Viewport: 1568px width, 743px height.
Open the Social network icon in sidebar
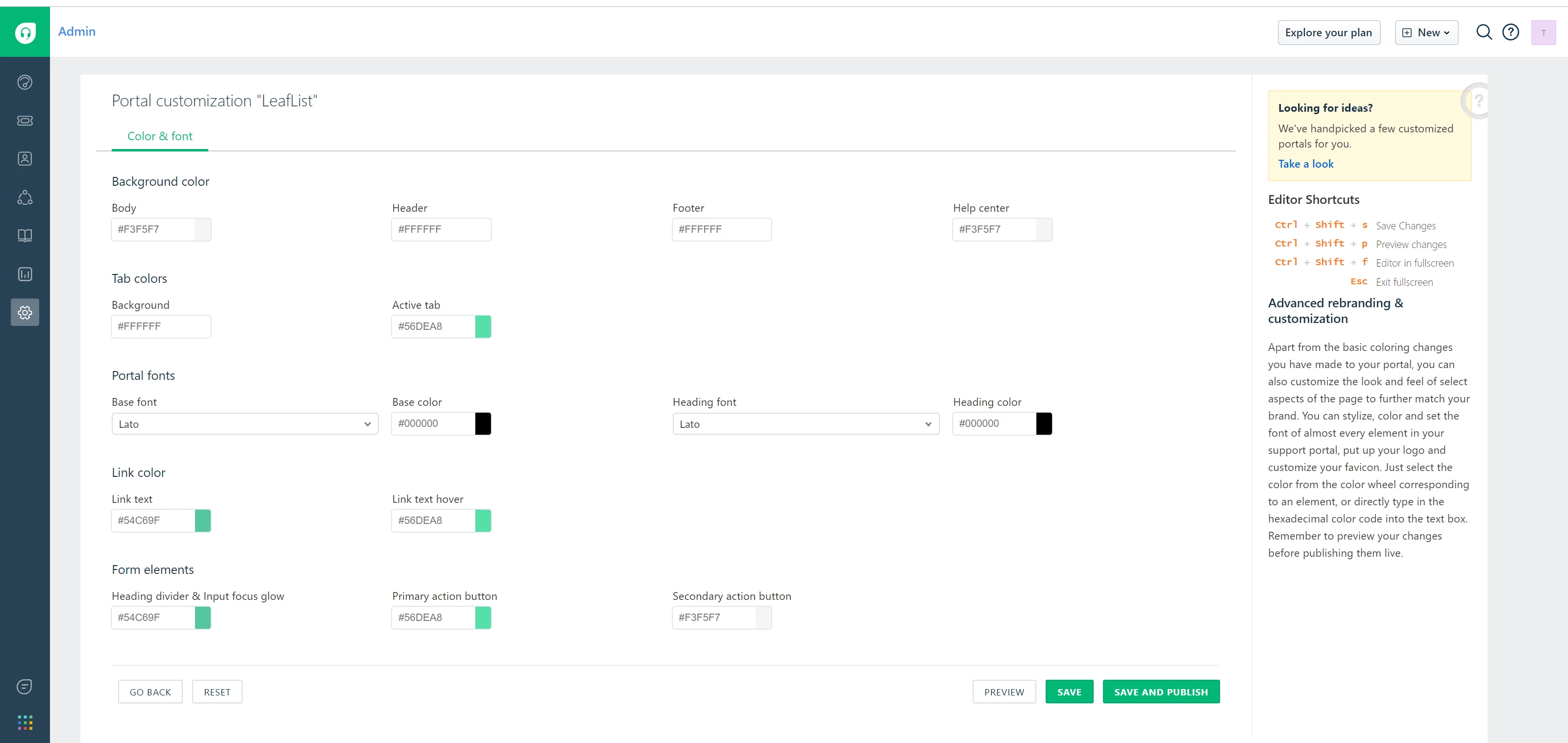coord(25,198)
